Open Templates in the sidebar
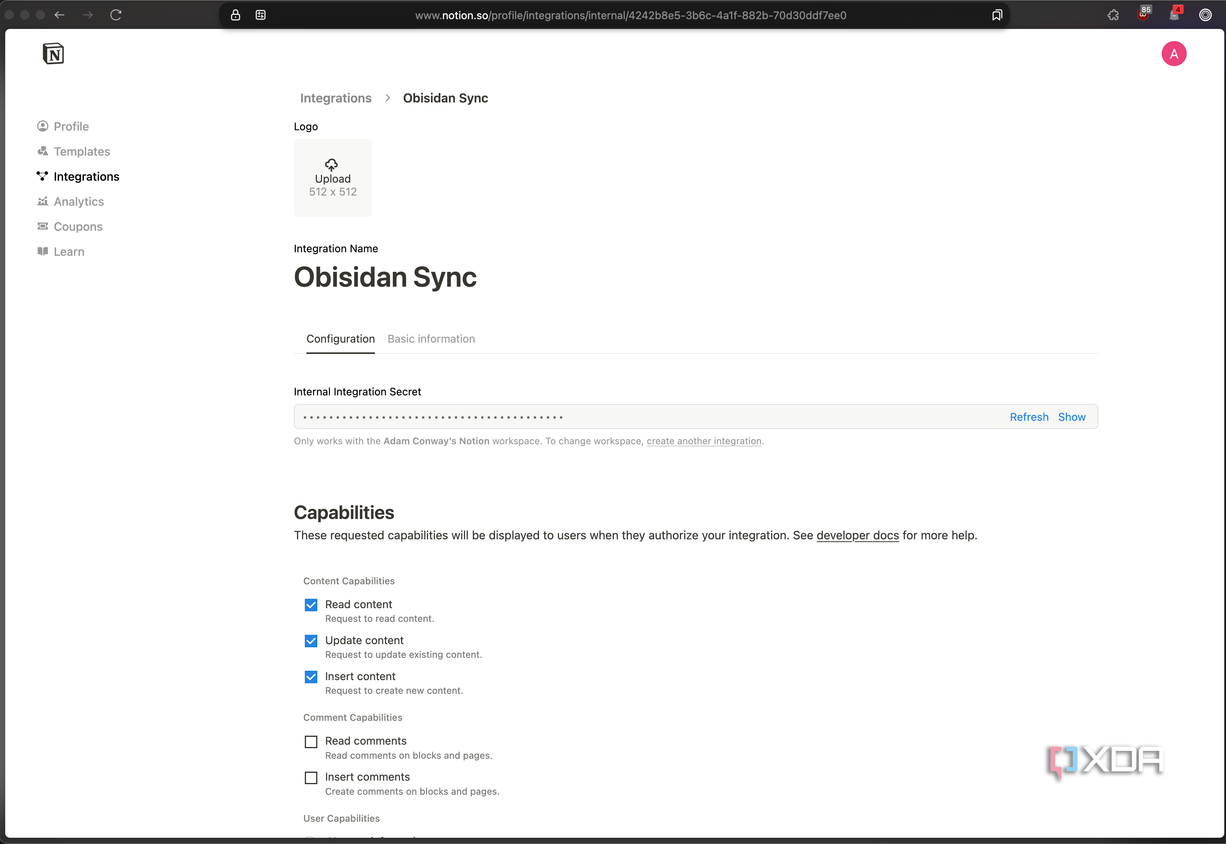 click(82, 151)
